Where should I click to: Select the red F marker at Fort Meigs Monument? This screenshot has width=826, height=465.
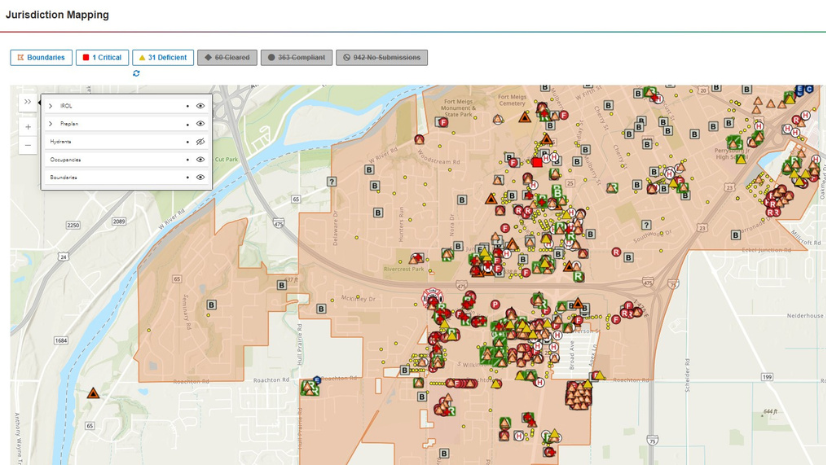coord(444,122)
